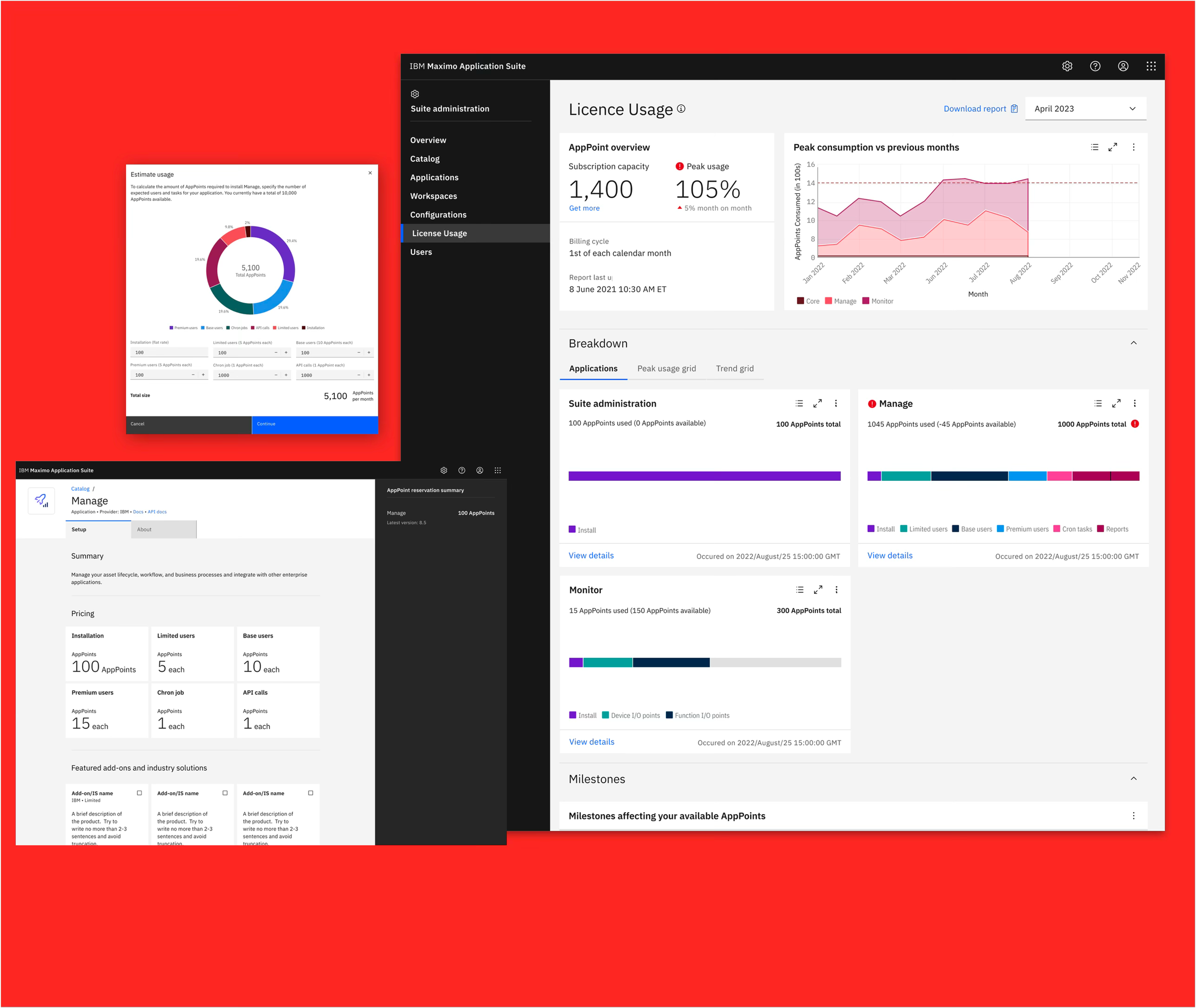Viewport: 1196px width, 1008px height.
Task: Switch to the Peak usage grid tab
Action: click(x=667, y=368)
